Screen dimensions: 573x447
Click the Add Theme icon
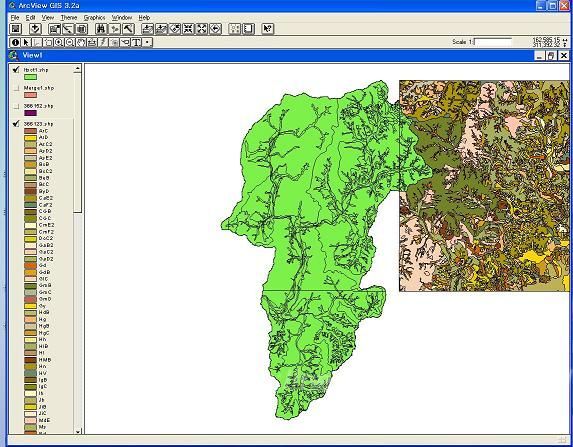click(35, 29)
